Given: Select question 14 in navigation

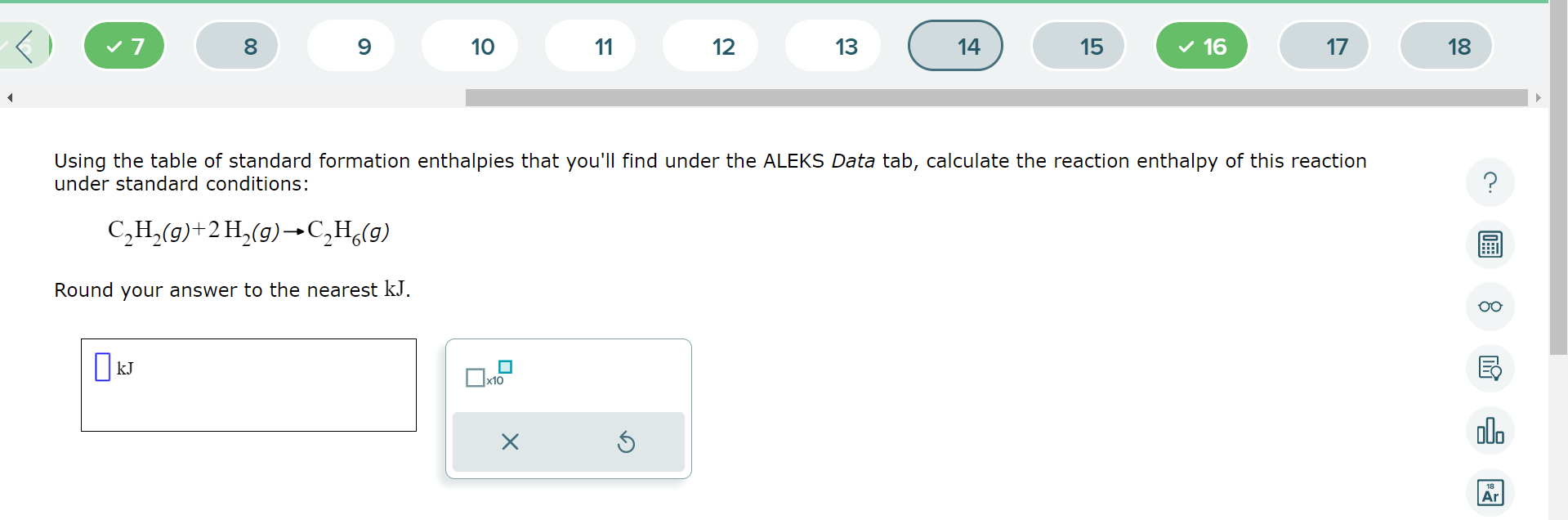Looking at the screenshot, I should coord(955,47).
